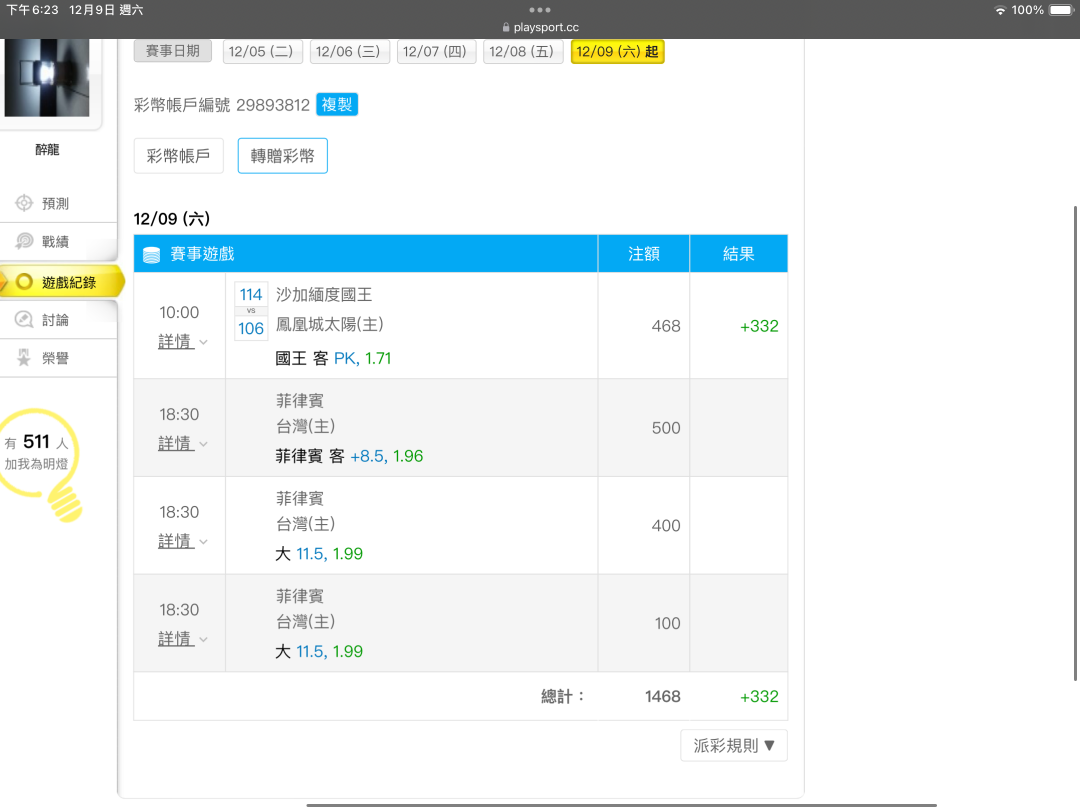
Task: Click the 12/09 (六) date heading
Action: 172,219
